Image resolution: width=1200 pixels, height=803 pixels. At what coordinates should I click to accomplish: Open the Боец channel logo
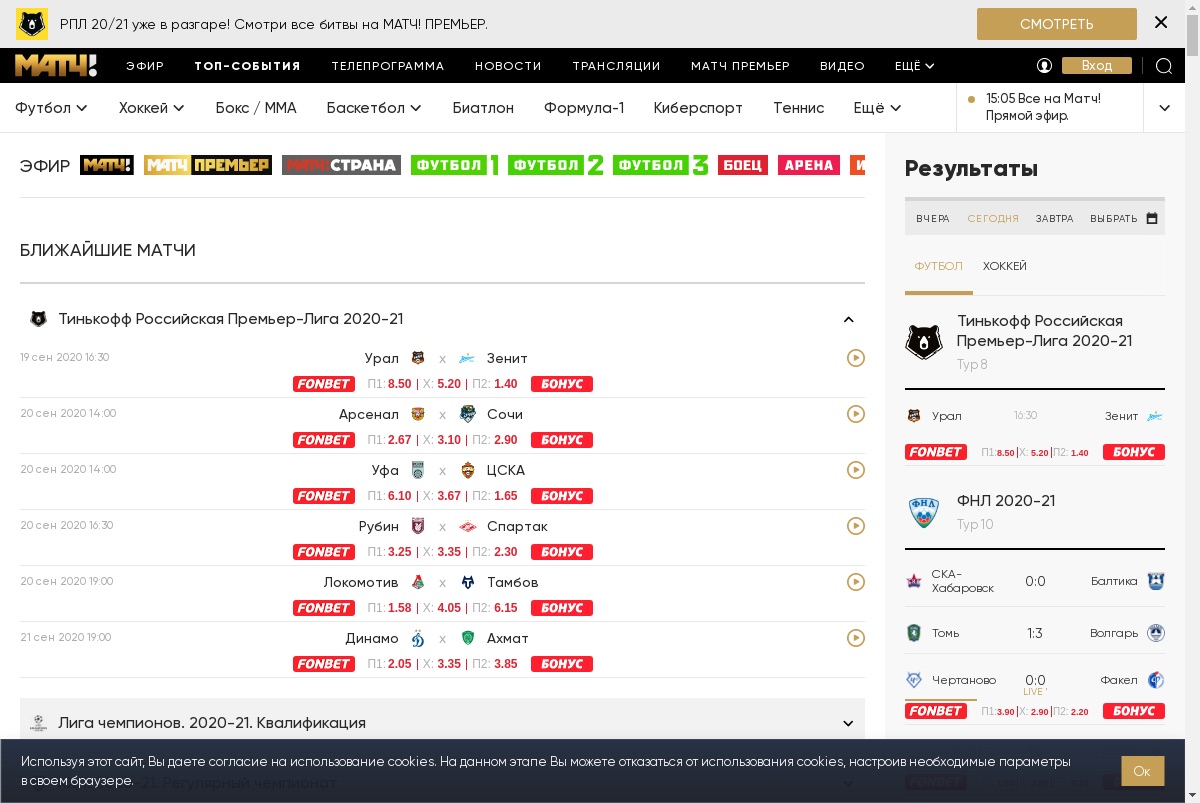pos(743,165)
